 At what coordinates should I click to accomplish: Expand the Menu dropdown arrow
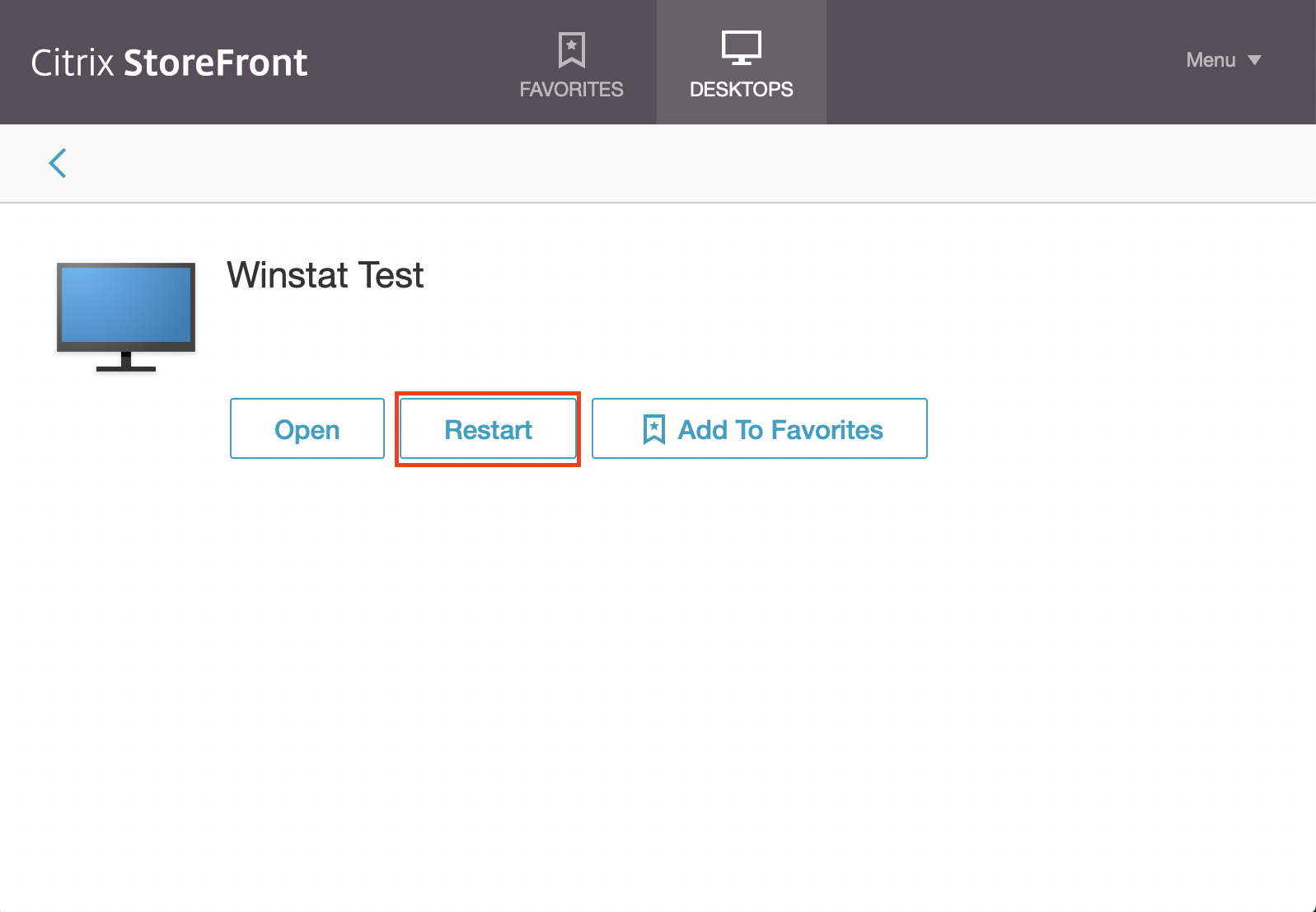1254,60
